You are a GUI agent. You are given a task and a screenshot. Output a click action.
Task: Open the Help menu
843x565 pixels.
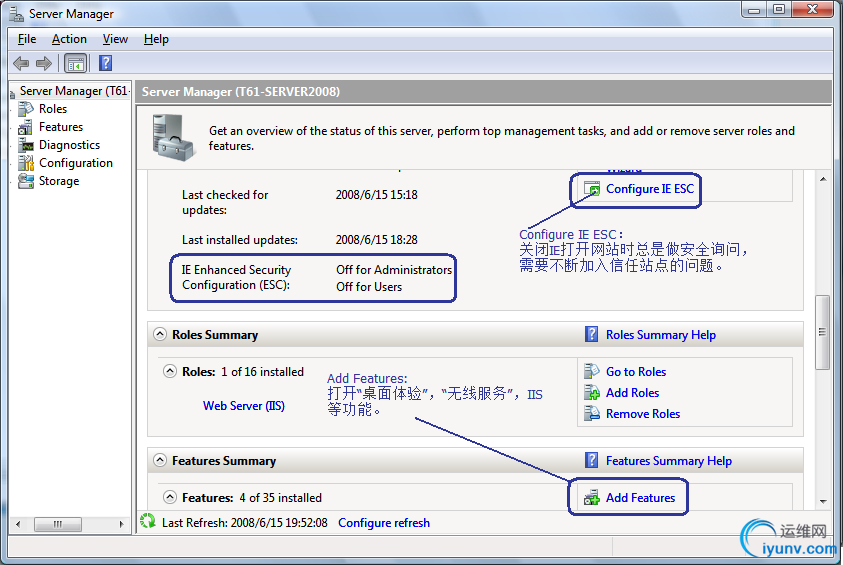pyautogui.click(x=156, y=39)
